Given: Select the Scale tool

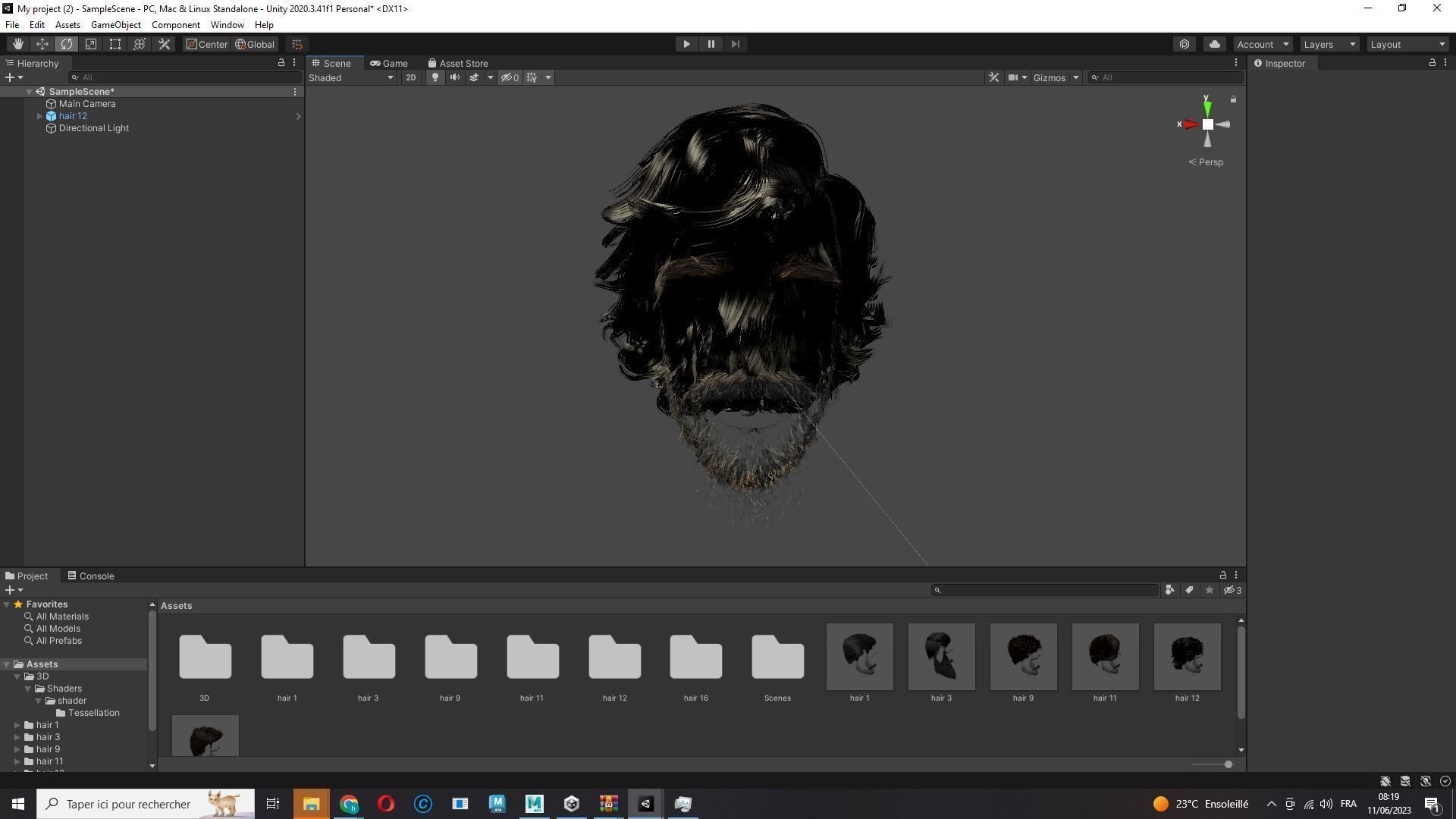Looking at the screenshot, I should click(x=91, y=44).
